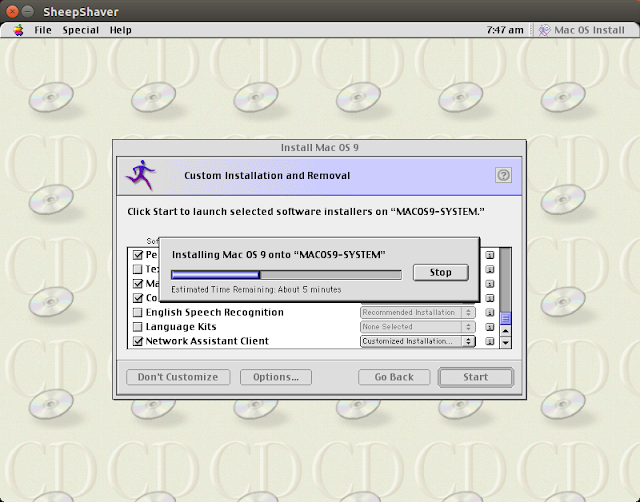
Task: Click the 7:47 am clock
Action: tap(505, 30)
